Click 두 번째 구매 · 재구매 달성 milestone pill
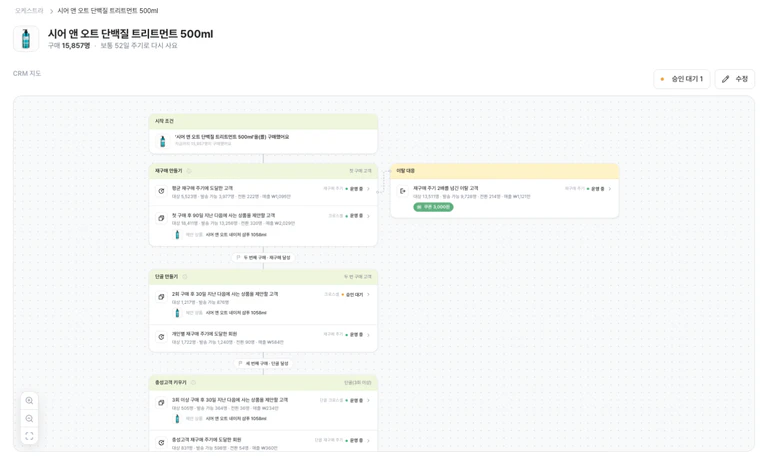The height and width of the screenshot is (460, 768). (263, 257)
